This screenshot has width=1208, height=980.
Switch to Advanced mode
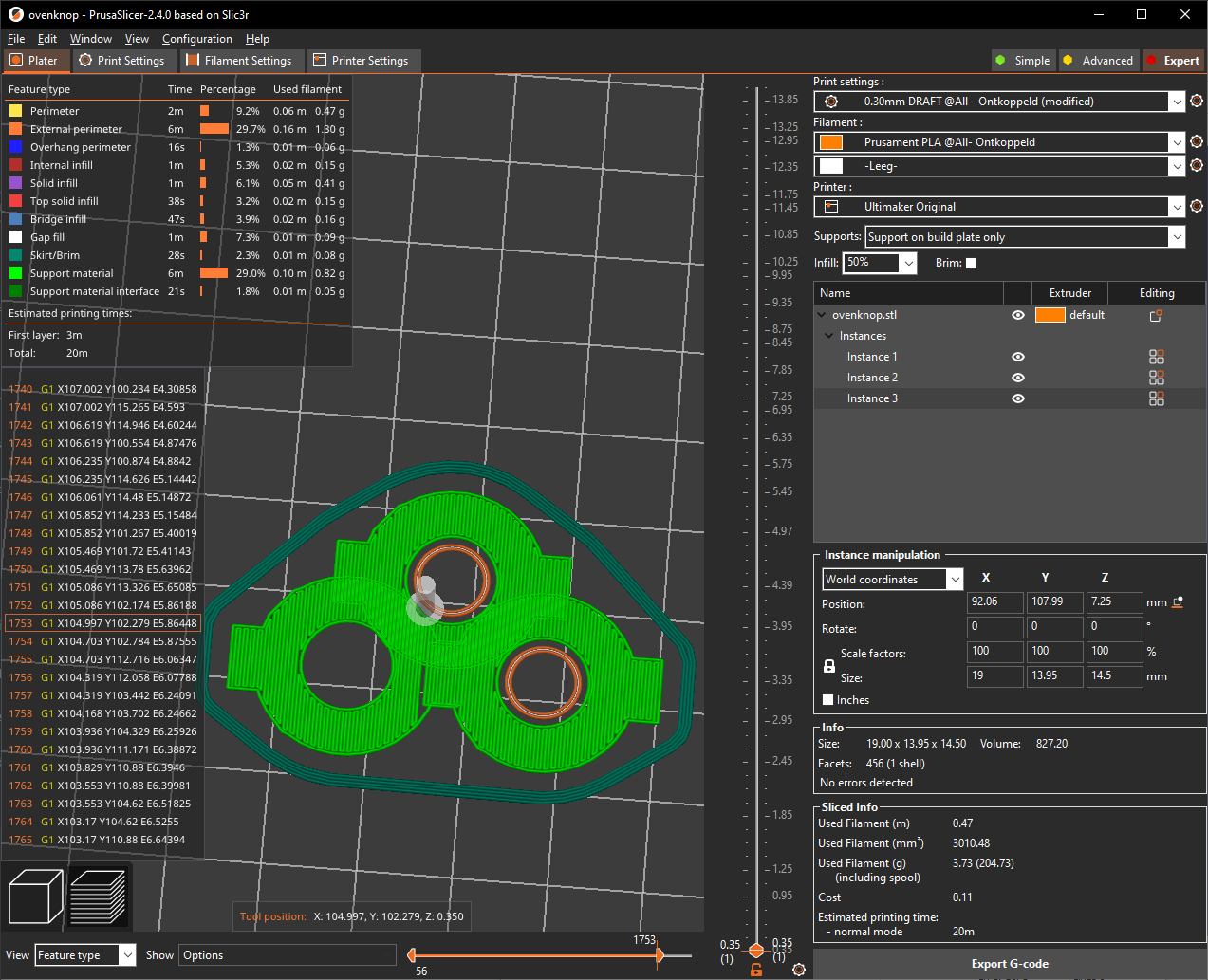[x=1098, y=61]
